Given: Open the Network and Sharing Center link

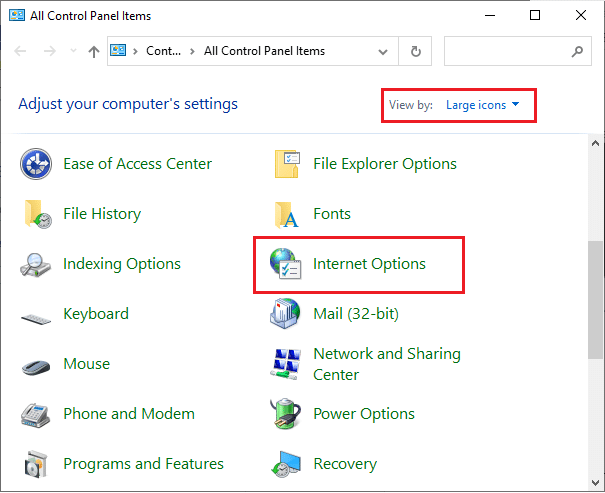Looking at the screenshot, I should (x=386, y=364).
